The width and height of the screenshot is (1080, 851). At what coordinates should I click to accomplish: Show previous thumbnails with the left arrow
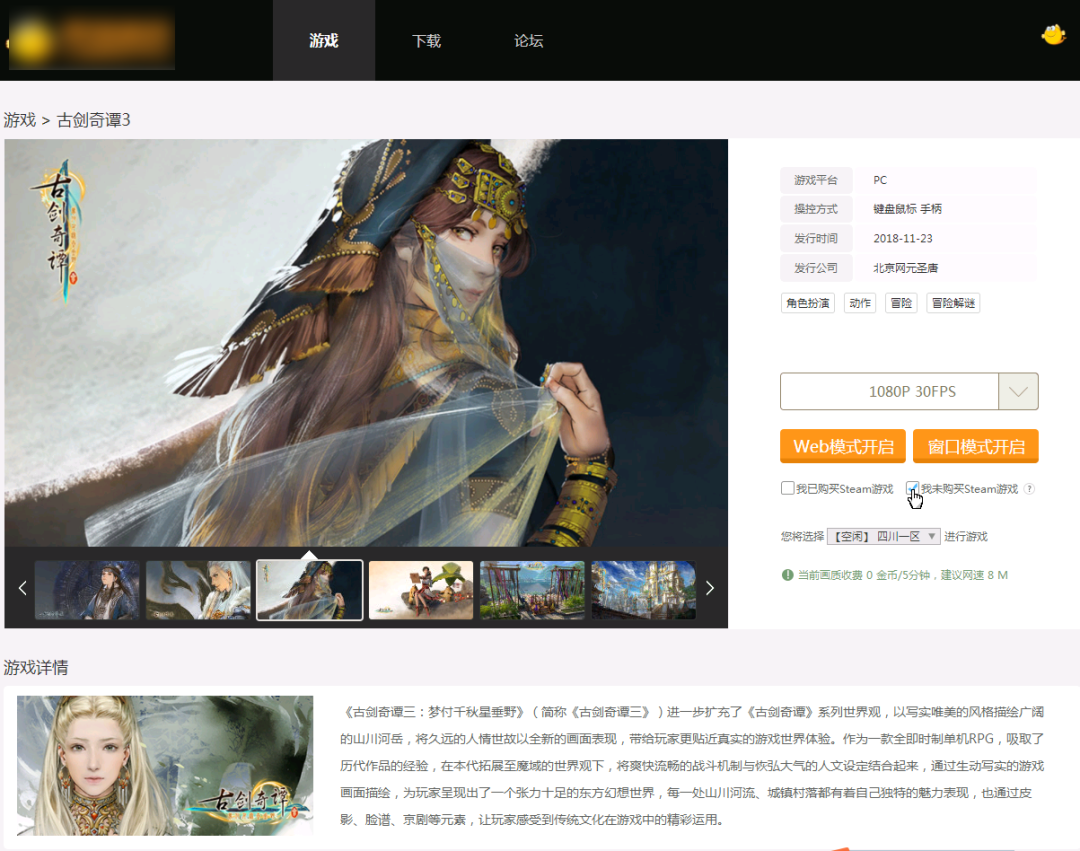[22, 588]
